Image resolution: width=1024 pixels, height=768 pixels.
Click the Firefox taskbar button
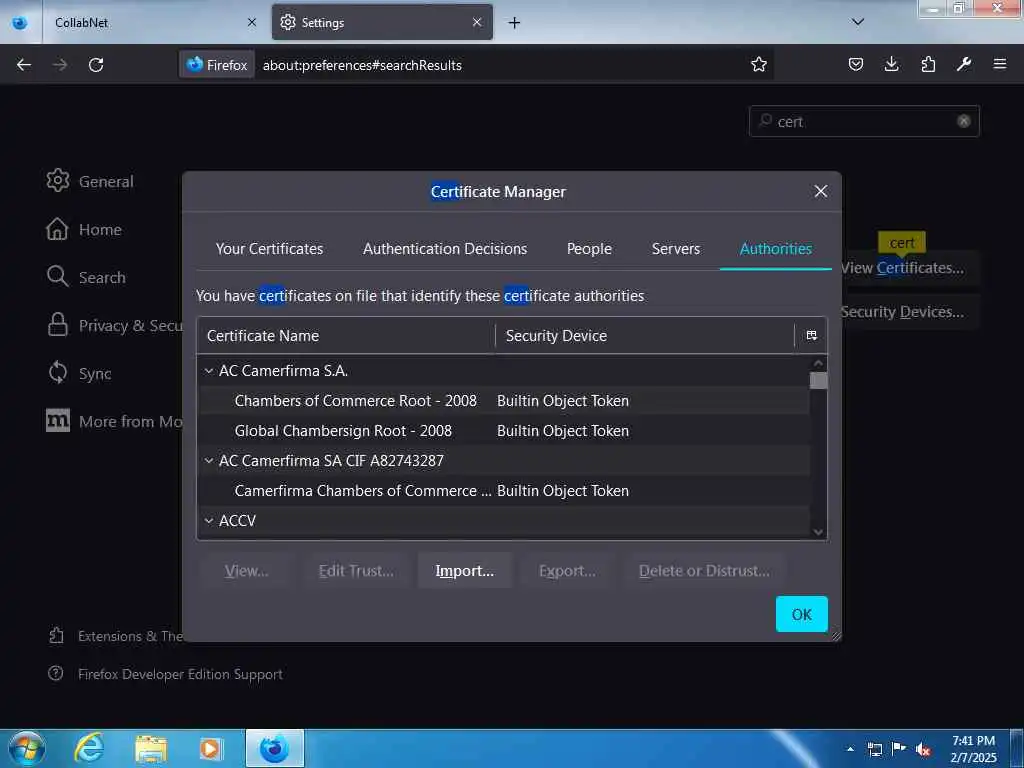[x=275, y=748]
